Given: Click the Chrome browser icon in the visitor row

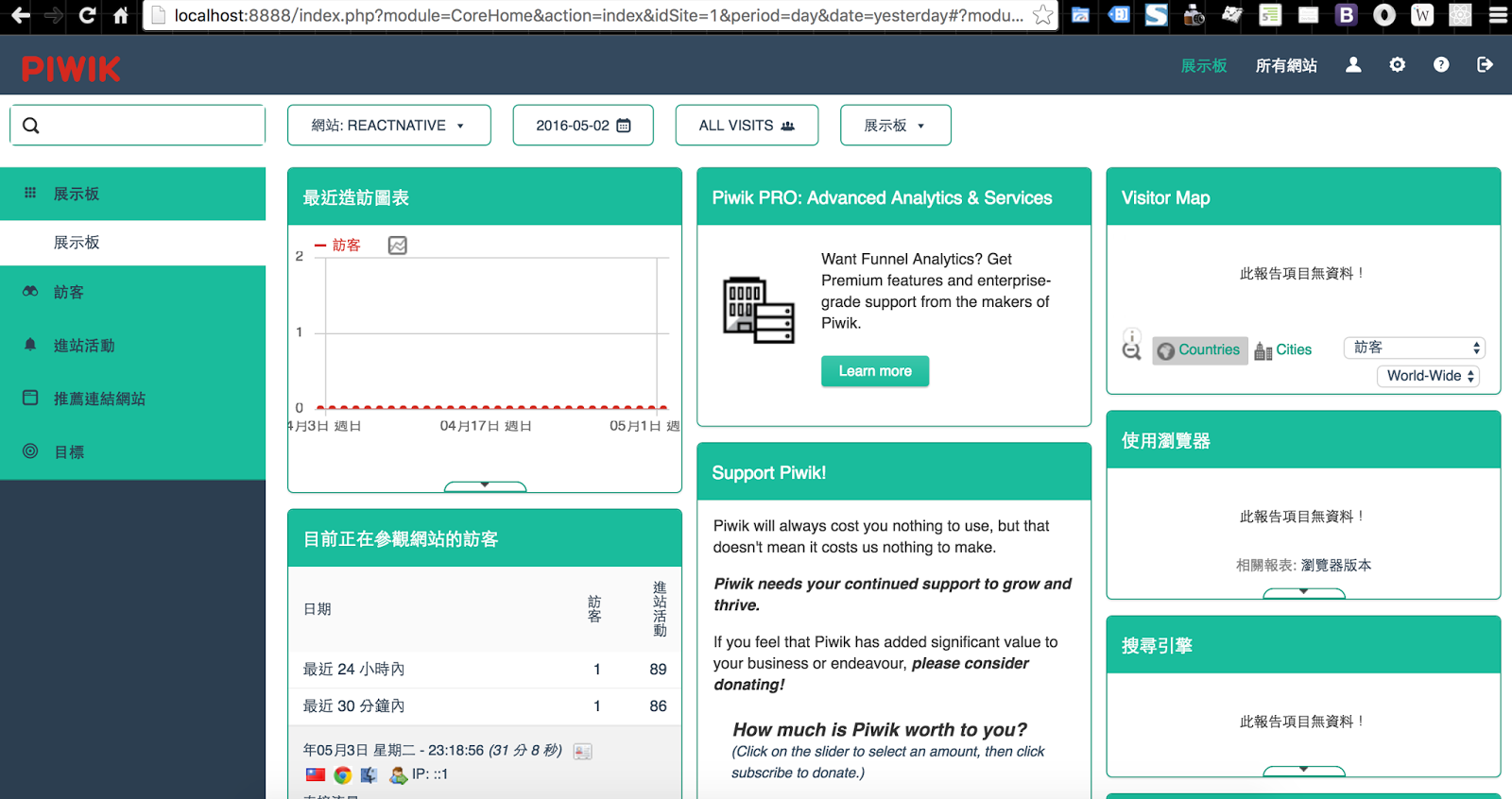Looking at the screenshot, I should (343, 774).
